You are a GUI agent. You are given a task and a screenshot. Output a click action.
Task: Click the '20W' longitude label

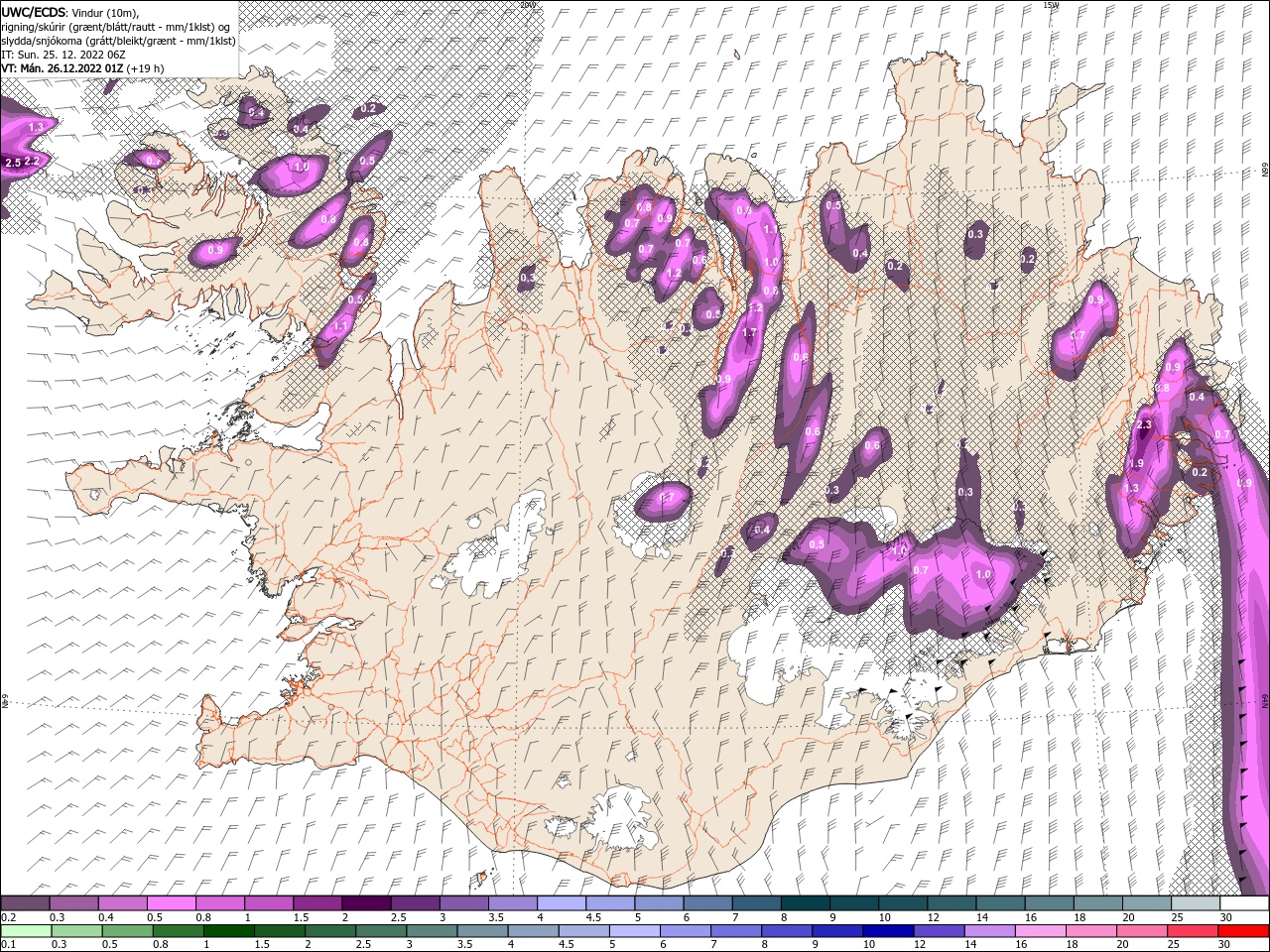click(x=528, y=5)
